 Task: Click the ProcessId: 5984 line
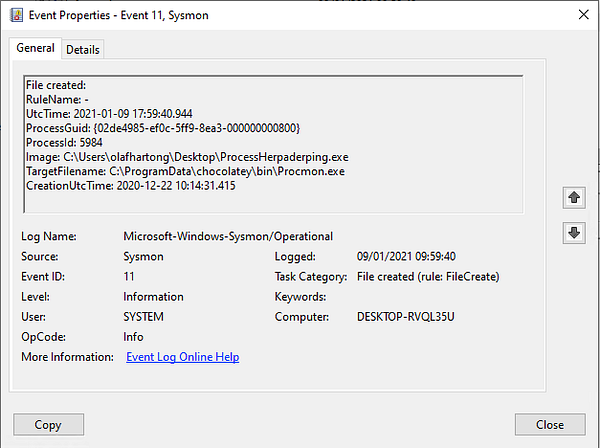point(64,142)
